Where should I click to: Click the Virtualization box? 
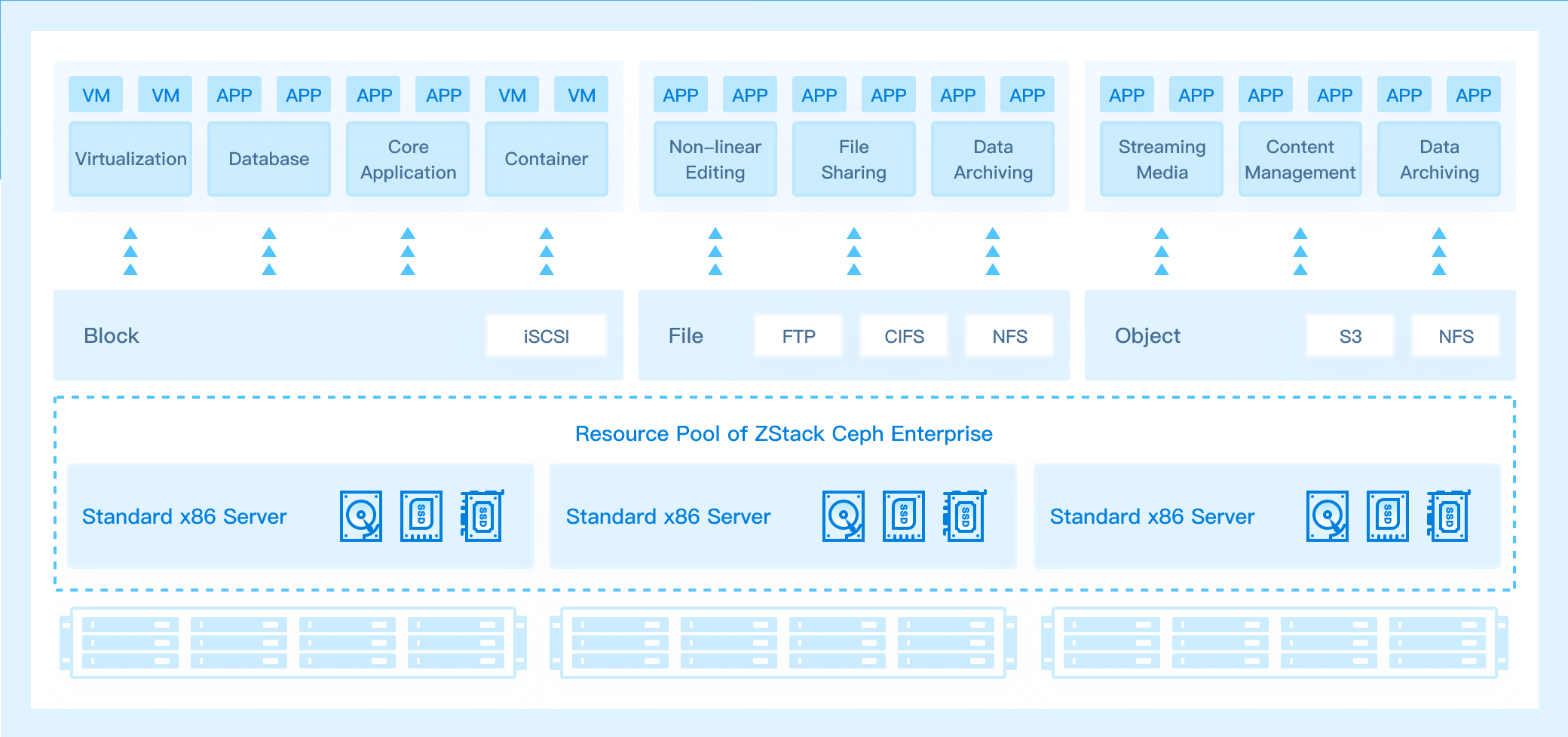point(130,159)
